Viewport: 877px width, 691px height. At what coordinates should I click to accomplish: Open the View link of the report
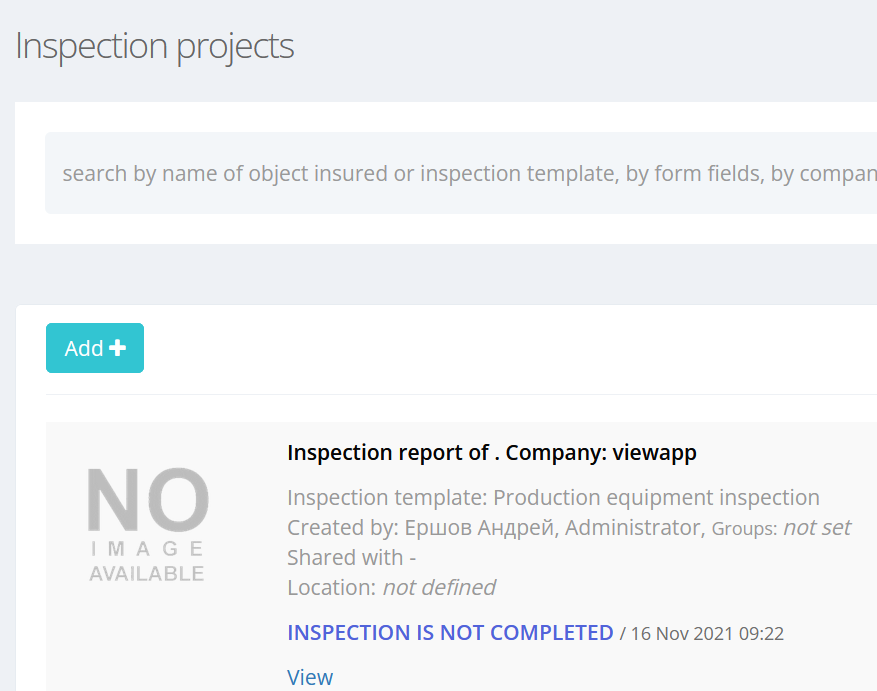click(x=310, y=677)
